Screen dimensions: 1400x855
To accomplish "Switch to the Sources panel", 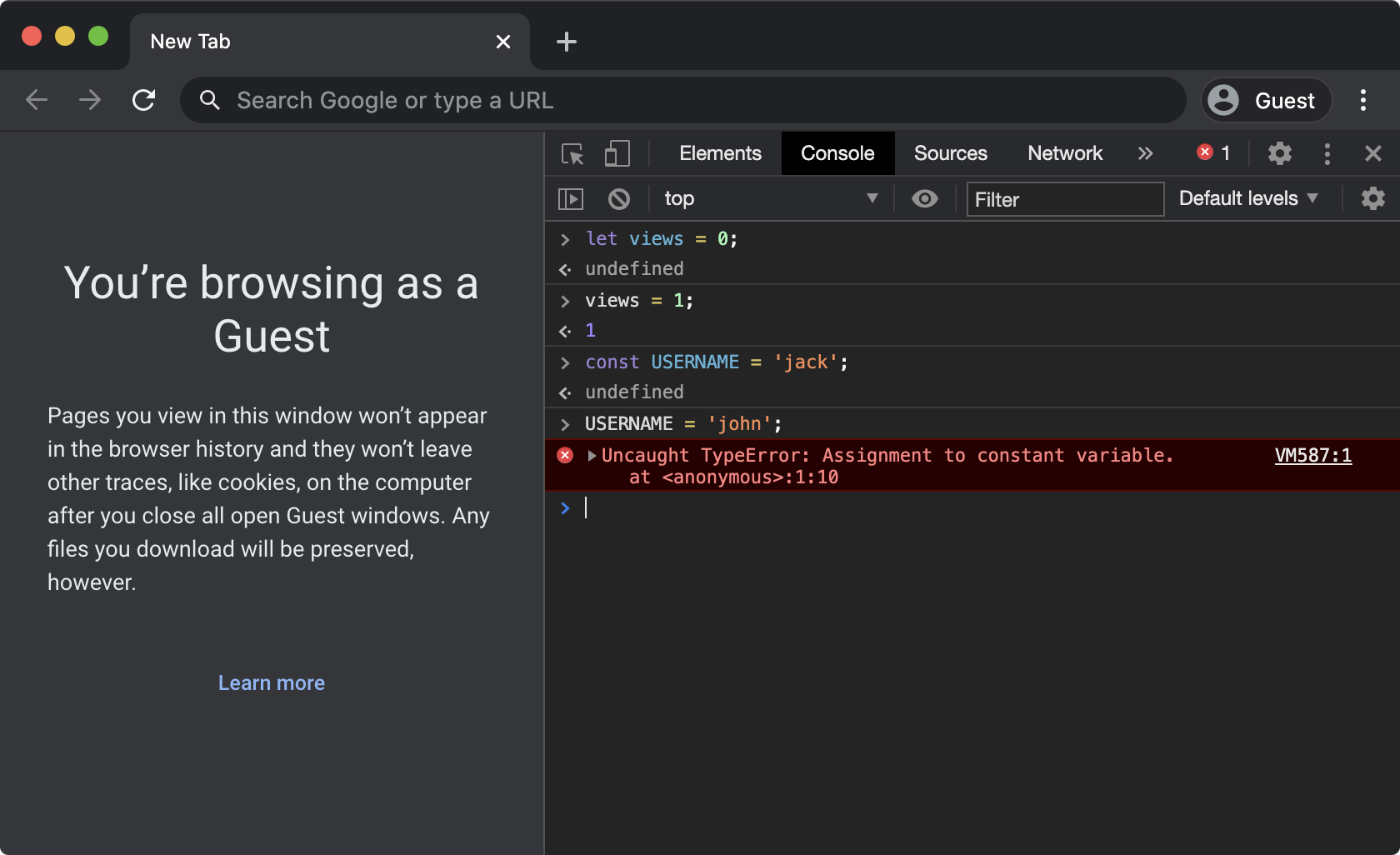I will (950, 153).
